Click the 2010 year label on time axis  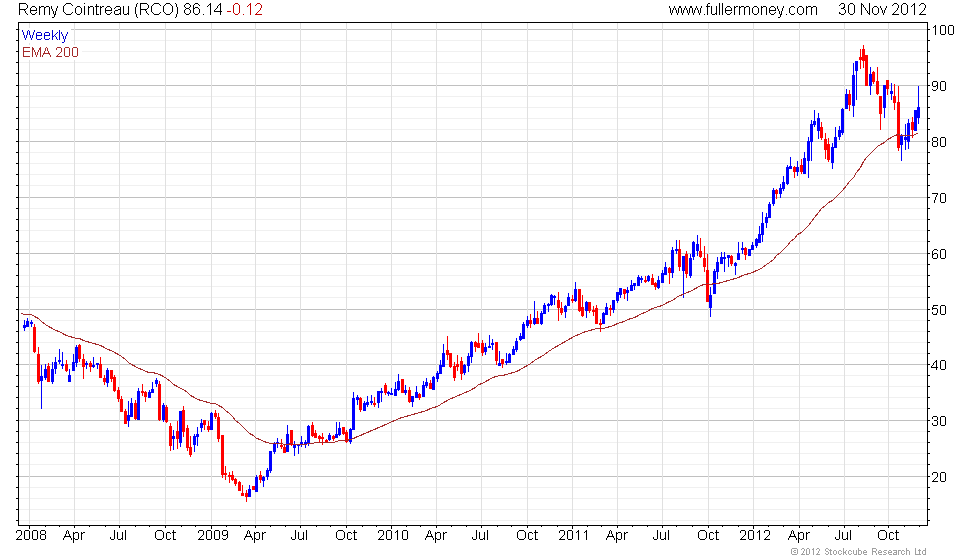tap(393, 536)
